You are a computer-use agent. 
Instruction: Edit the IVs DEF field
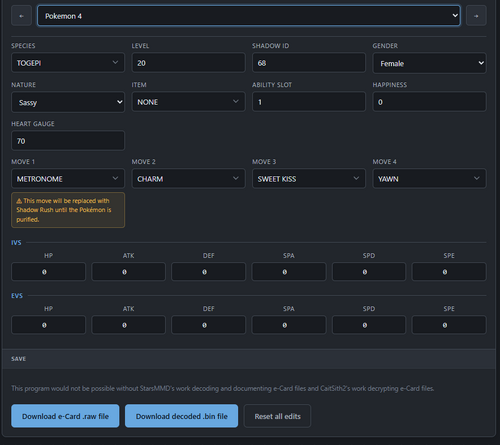(x=209, y=272)
